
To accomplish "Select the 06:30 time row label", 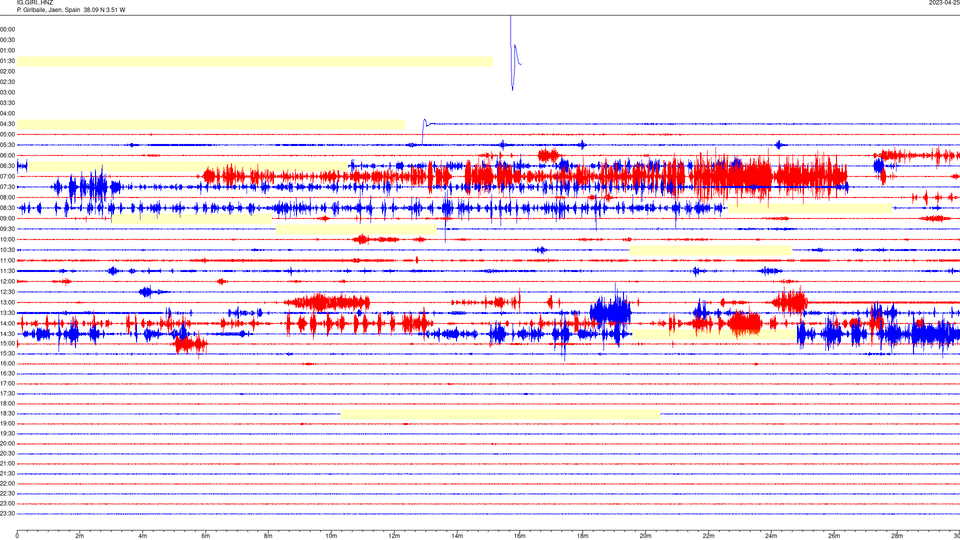I will 8,166.
